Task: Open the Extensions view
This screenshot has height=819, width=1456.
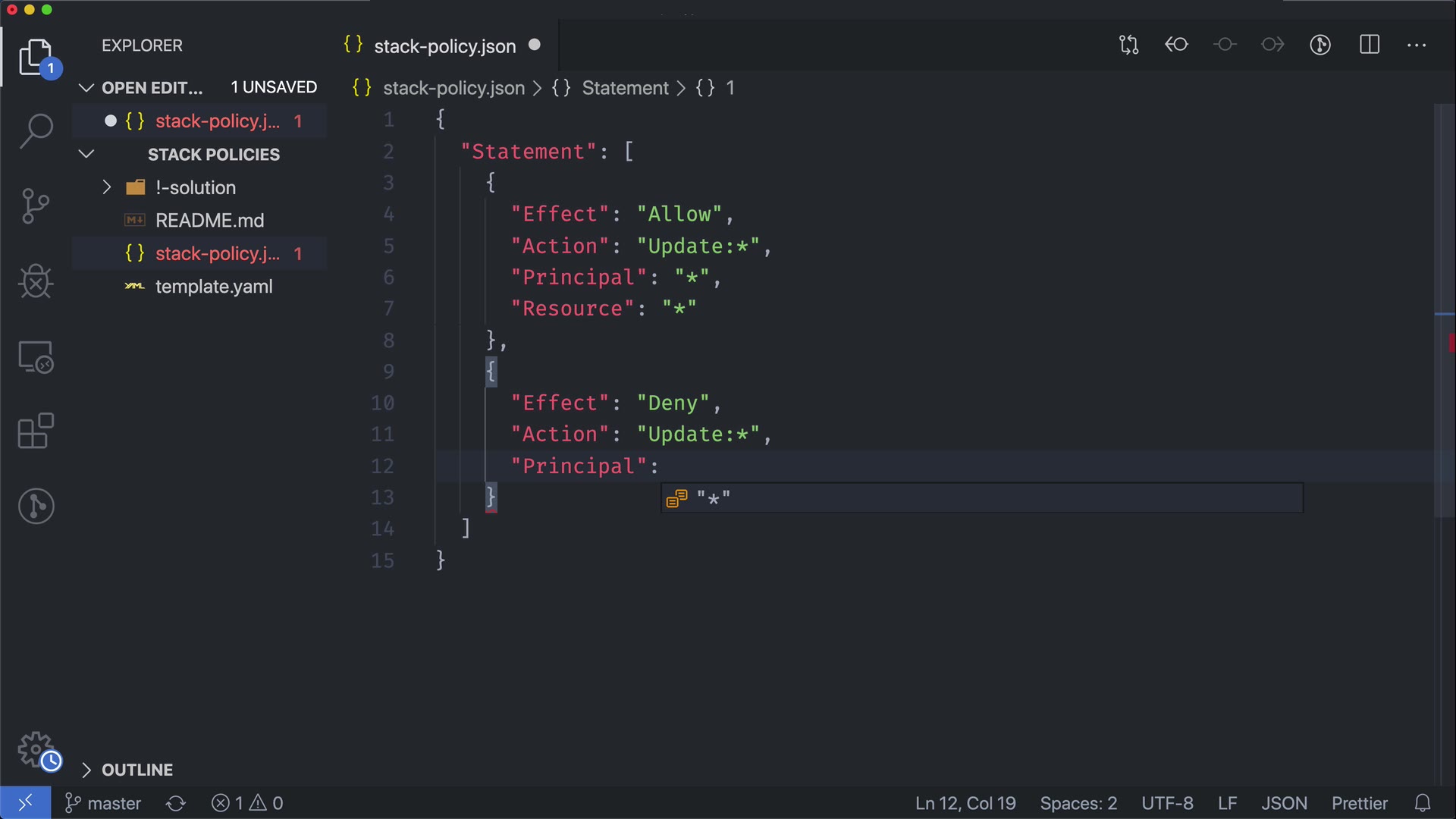Action: pos(36,431)
